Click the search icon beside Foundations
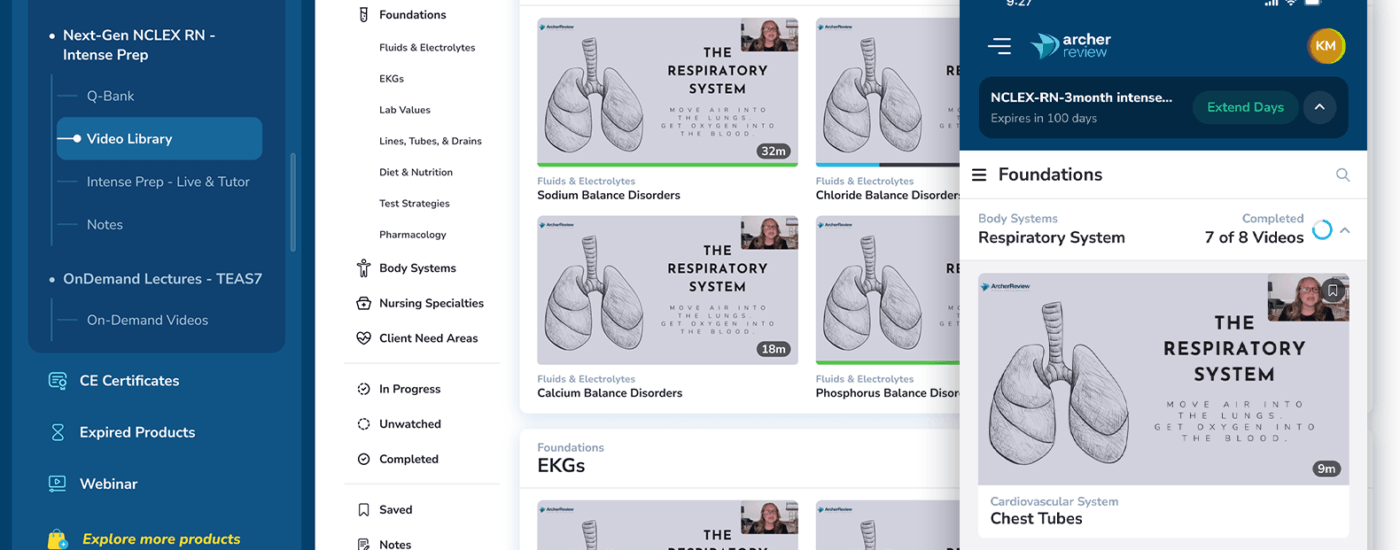The width and height of the screenshot is (1400, 550). (1342, 175)
